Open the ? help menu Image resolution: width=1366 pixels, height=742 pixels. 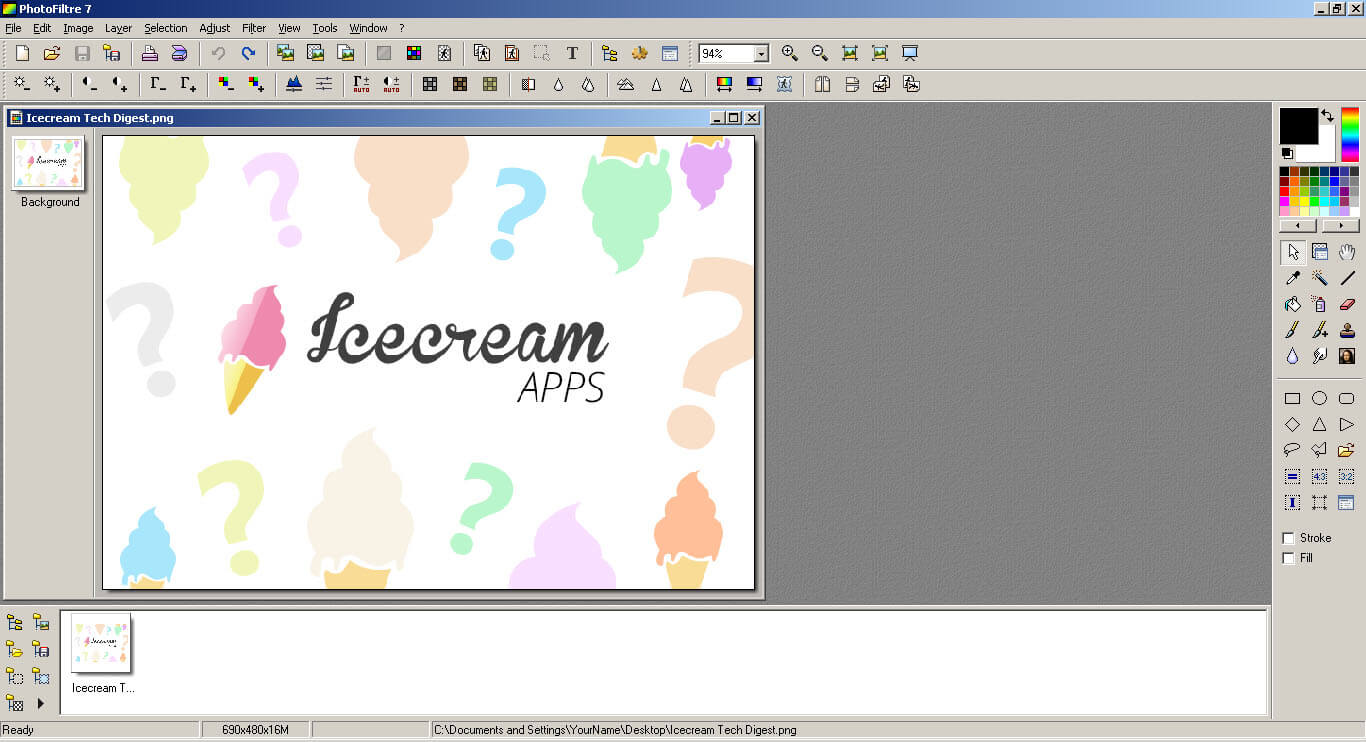point(402,28)
